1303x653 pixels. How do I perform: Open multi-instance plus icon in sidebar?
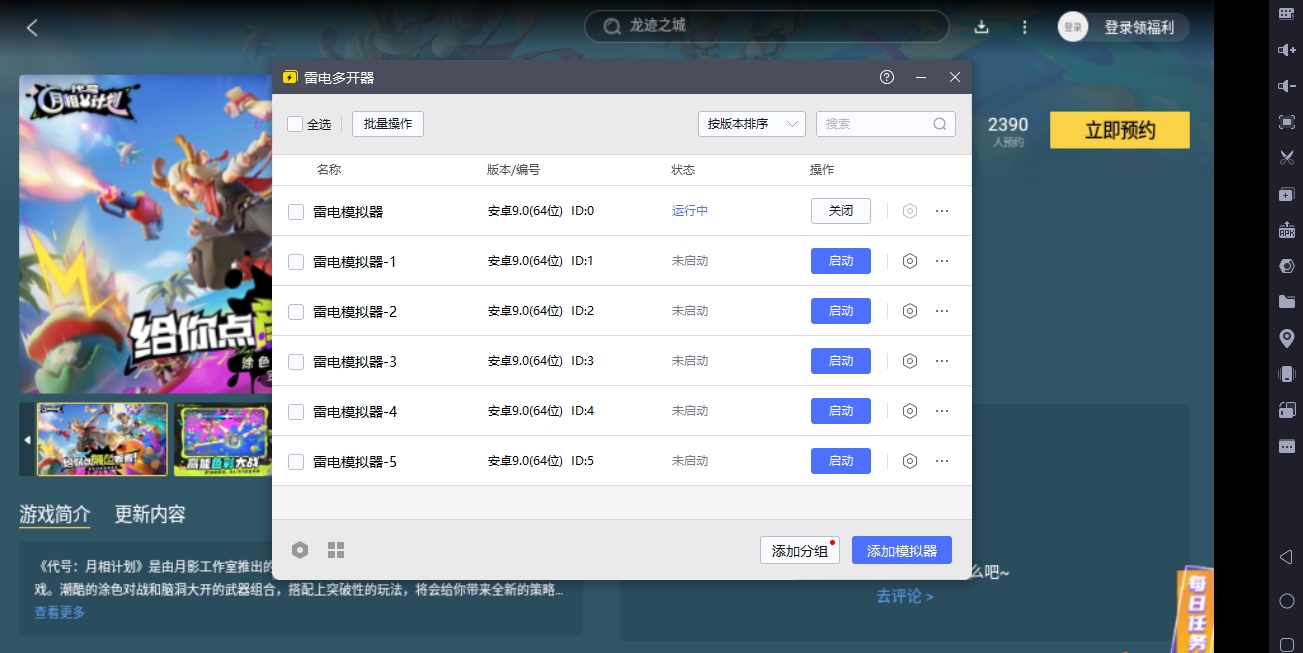pyautogui.click(x=1287, y=194)
